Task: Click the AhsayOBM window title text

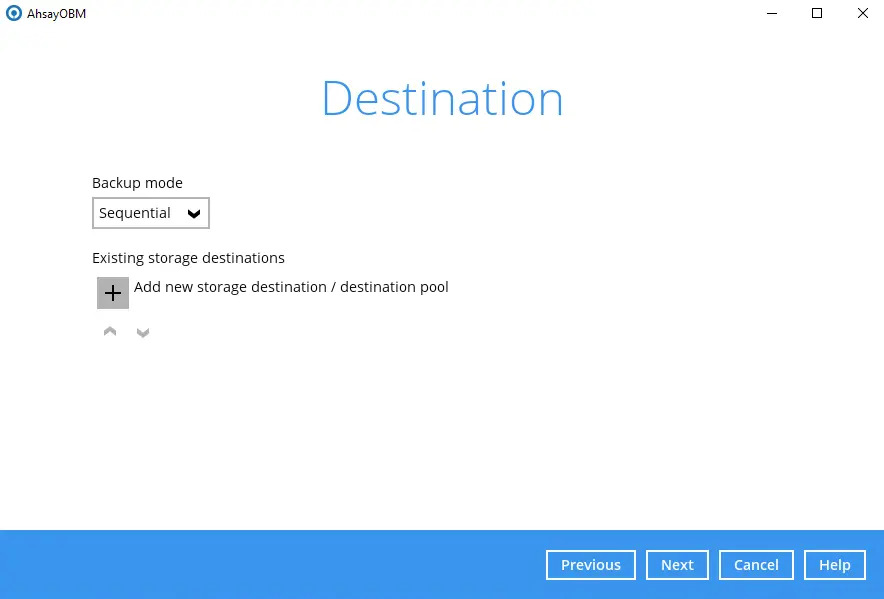Action: (x=56, y=14)
